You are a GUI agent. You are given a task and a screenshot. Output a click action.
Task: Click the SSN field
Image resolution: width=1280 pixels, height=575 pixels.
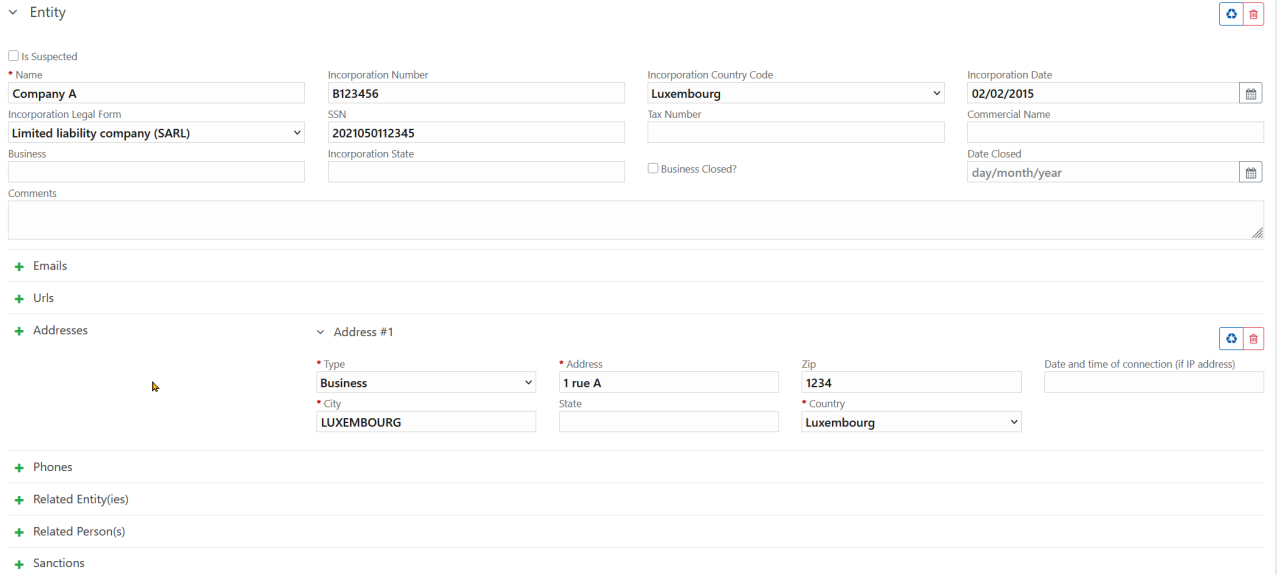point(476,133)
